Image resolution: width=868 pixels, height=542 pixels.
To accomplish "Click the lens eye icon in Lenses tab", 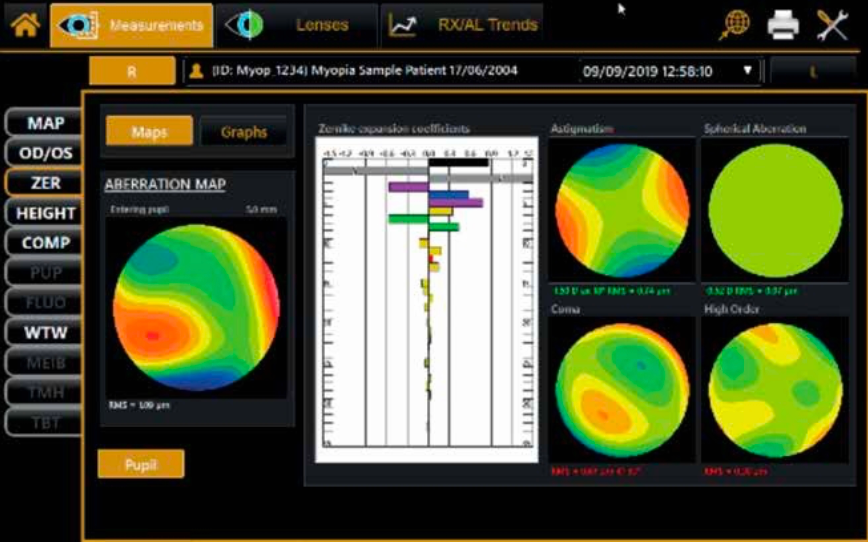I will (x=245, y=25).
